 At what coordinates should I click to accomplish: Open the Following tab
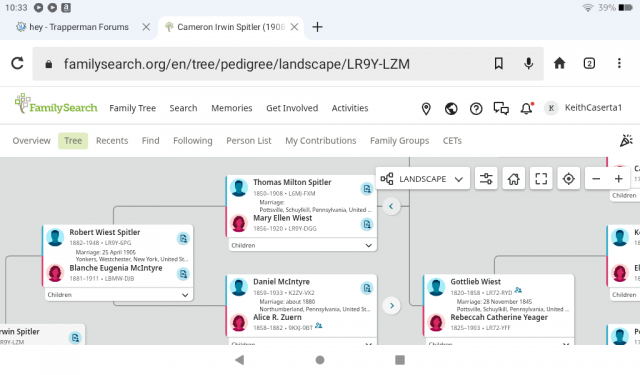coord(193,141)
